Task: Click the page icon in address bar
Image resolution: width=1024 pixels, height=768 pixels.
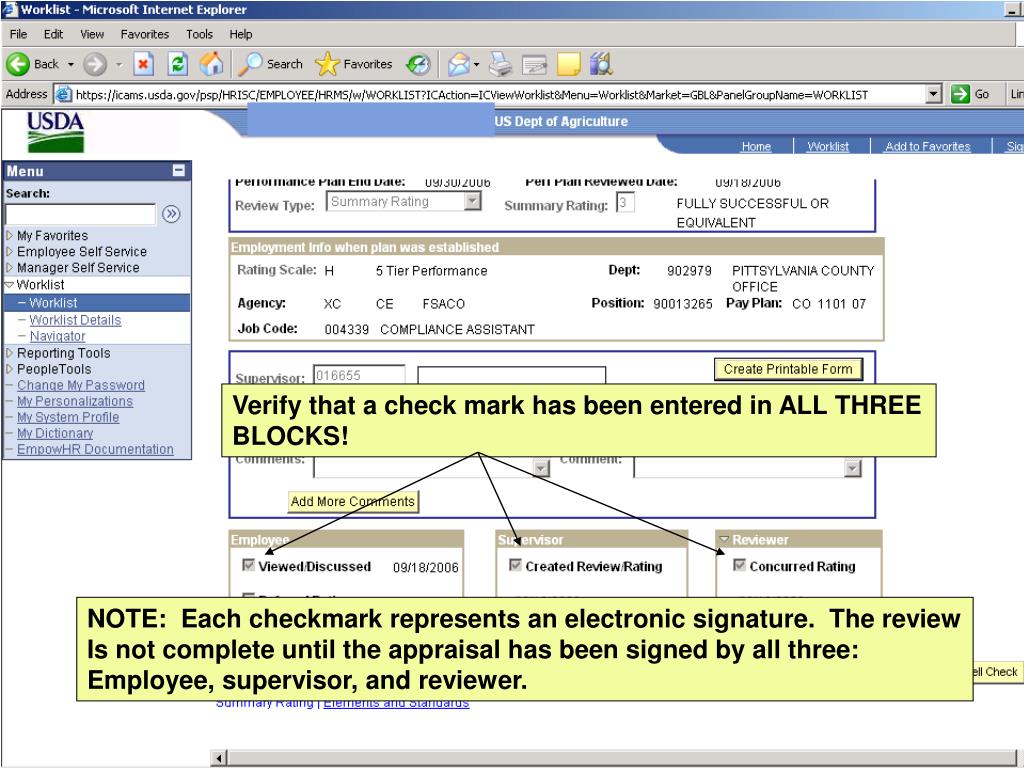Action: (63, 94)
